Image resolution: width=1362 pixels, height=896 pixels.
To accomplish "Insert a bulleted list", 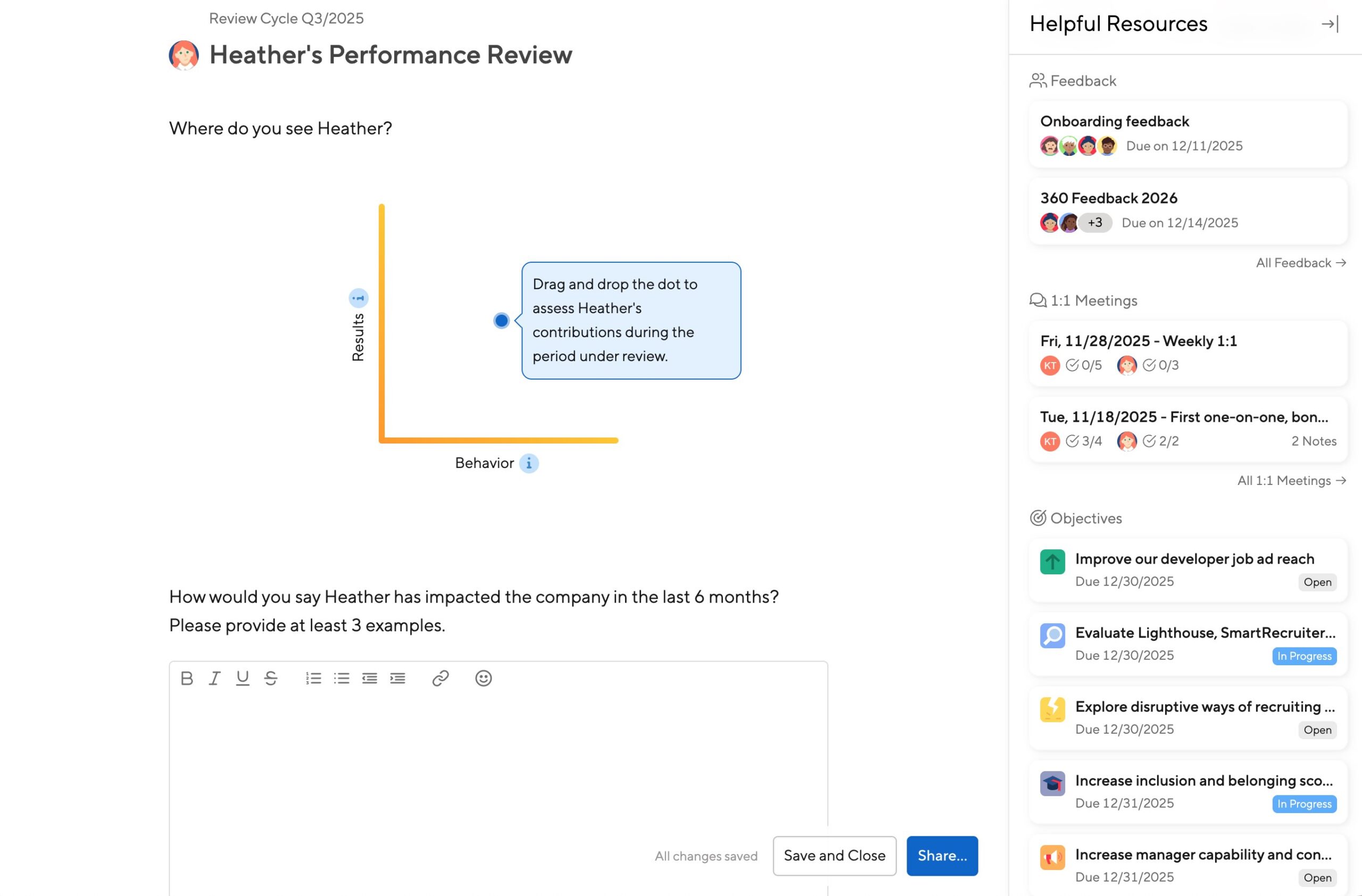I will click(x=342, y=678).
